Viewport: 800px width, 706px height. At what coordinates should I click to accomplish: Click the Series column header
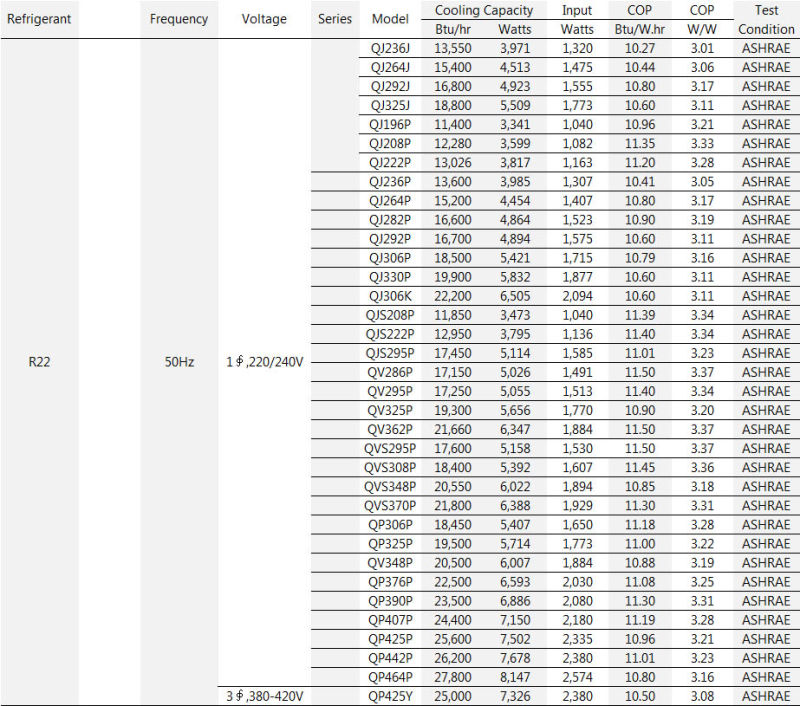pyautogui.click(x=335, y=19)
